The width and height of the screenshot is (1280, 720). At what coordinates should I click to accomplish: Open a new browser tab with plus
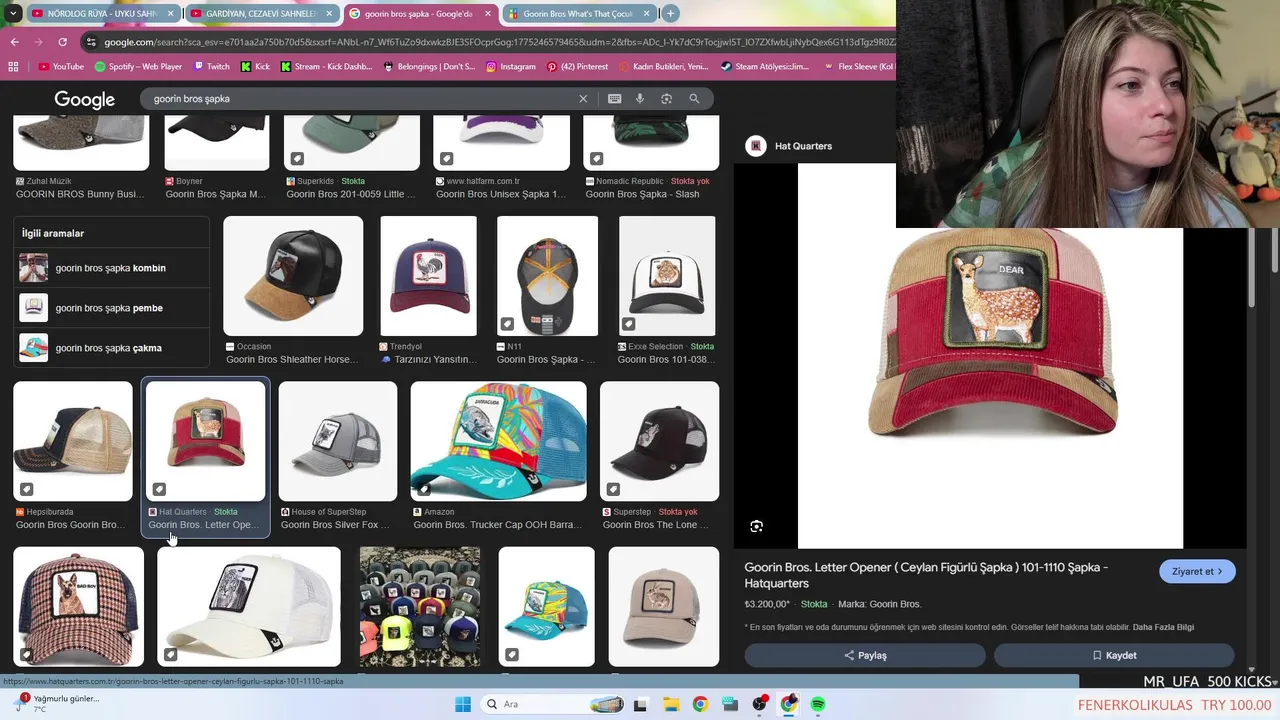(670, 14)
